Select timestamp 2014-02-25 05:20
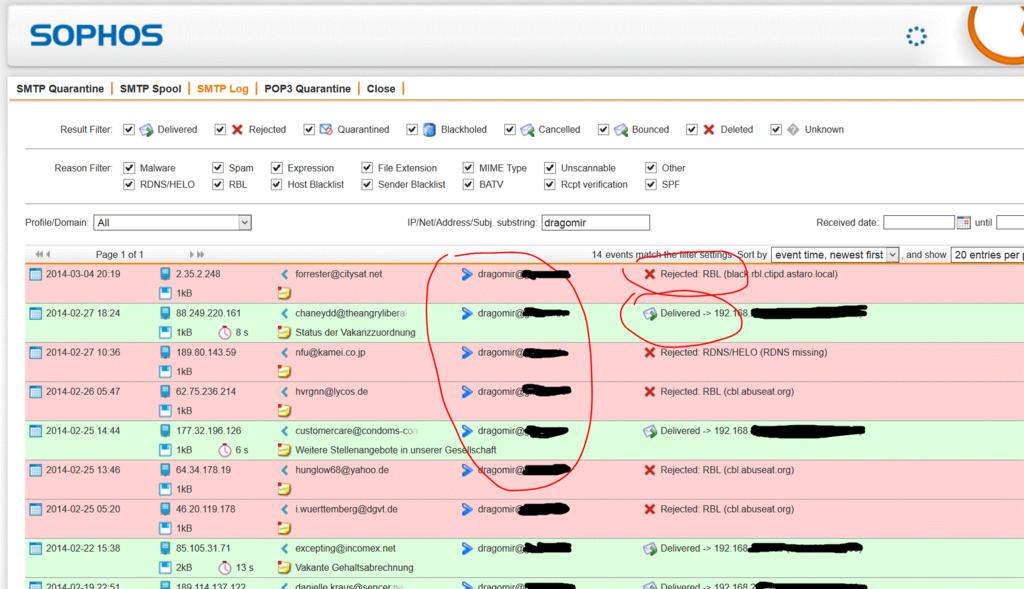1024x589 pixels. [83, 509]
